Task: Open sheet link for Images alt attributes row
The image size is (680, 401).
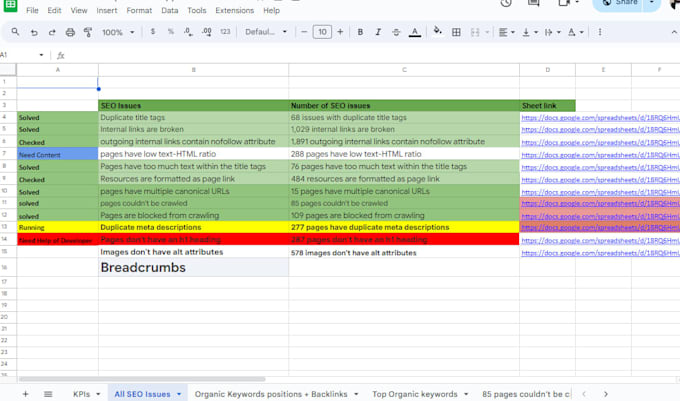Action: 600,253
